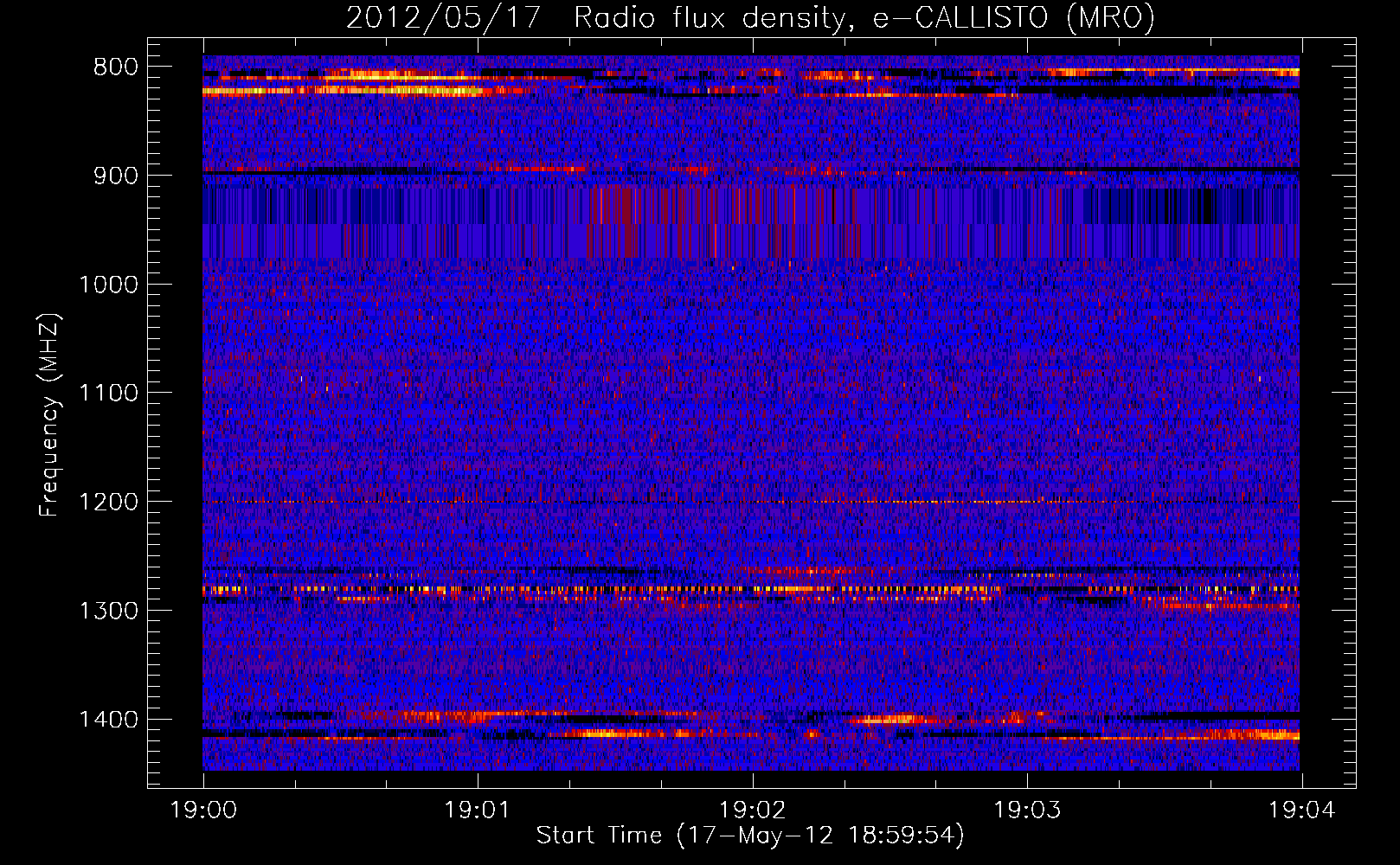The width and height of the screenshot is (1400, 865).
Task: Select the 800 frequency tick label
Action: pos(116,67)
